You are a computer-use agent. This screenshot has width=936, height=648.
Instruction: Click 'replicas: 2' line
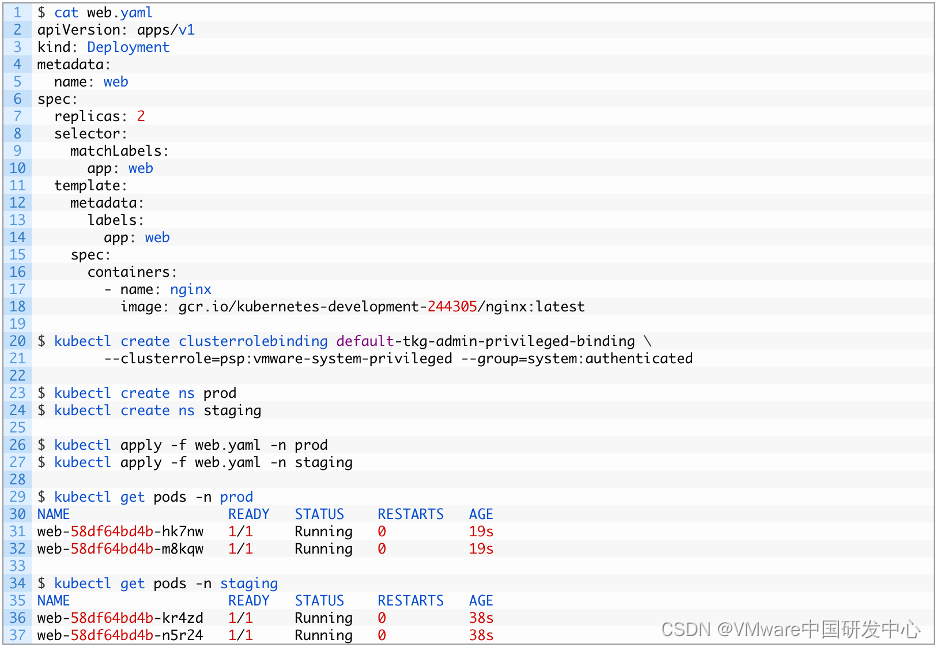[99, 116]
